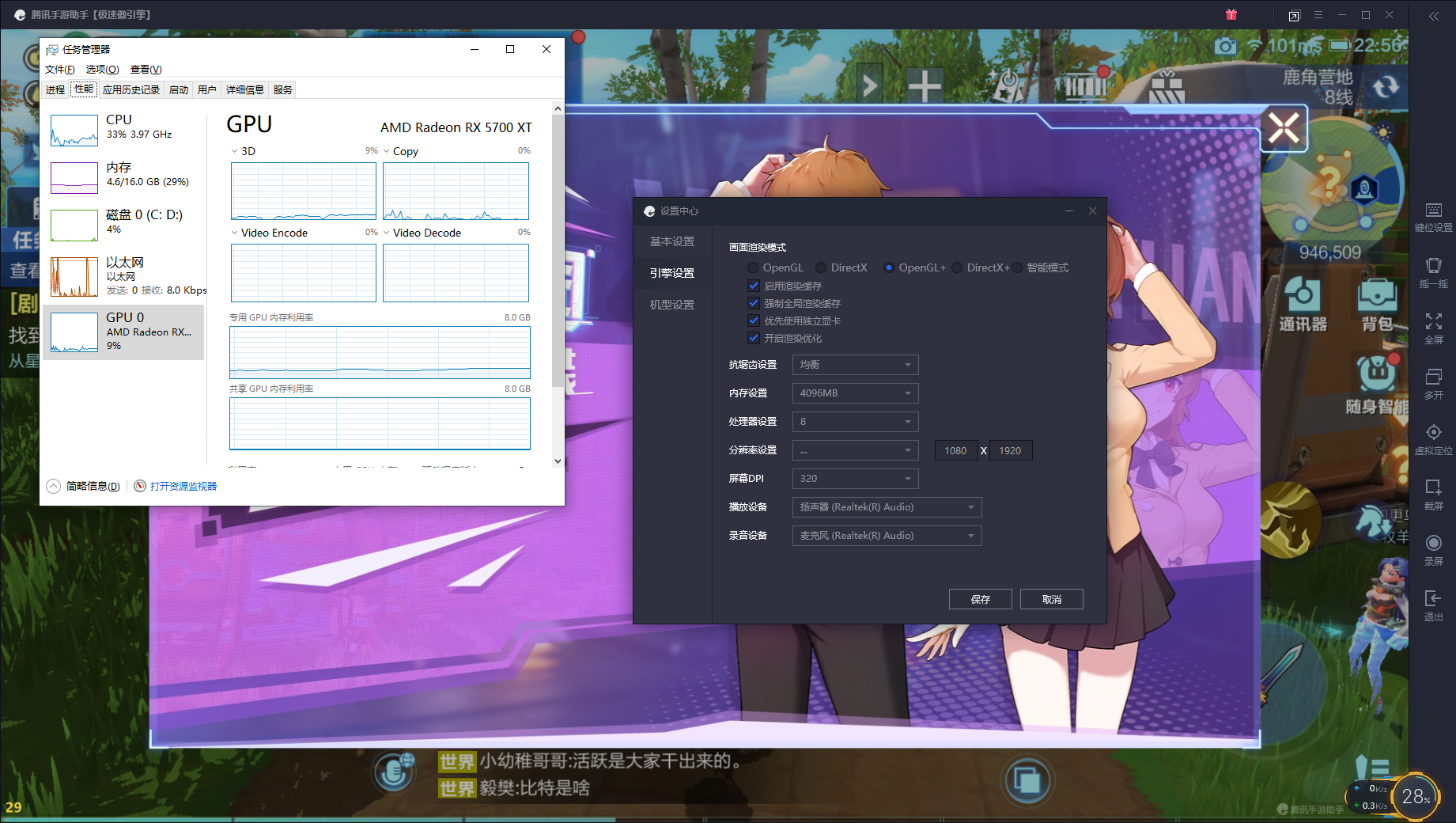This screenshot has height=823, width=1456.
Task: Click the gift icon in emulator title bar
Action: coord(1231,15)
